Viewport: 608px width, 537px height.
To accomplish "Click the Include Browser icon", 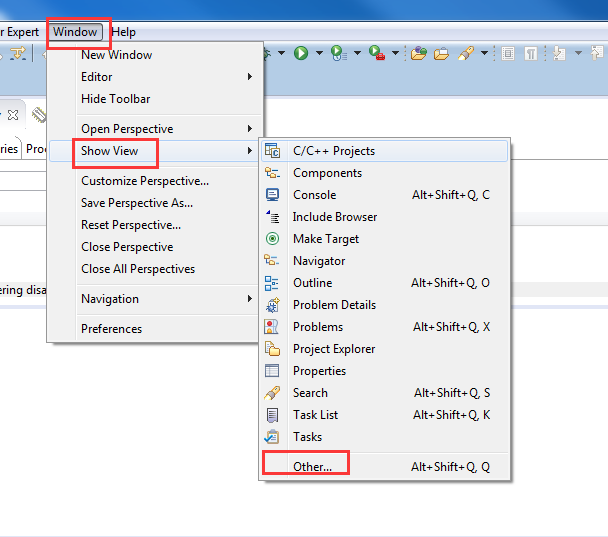I will click(x=272, y=216).
